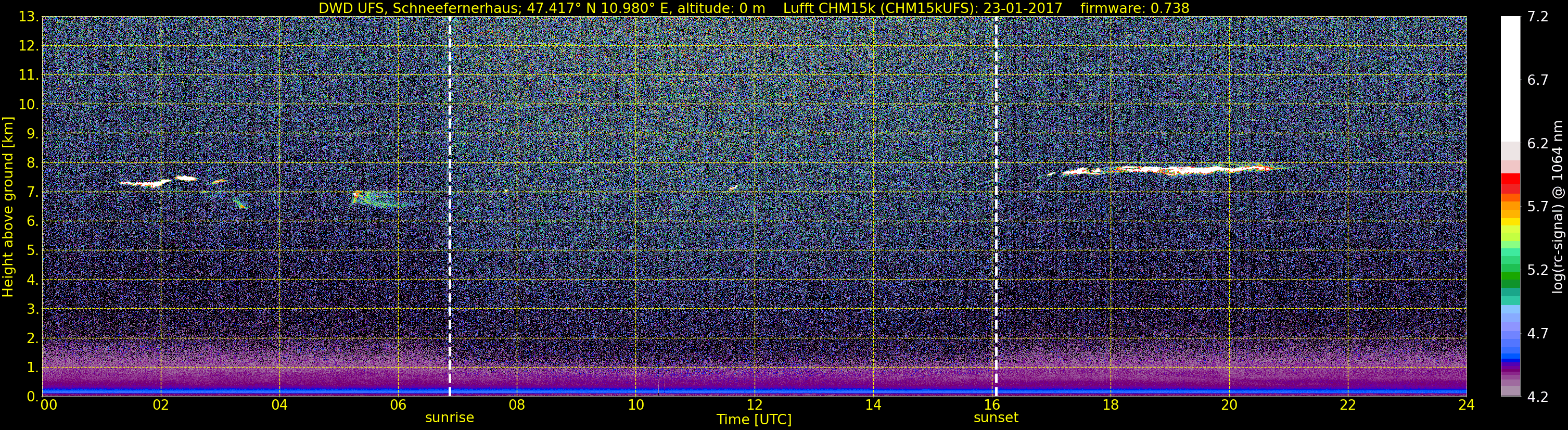Click the time axis tick "02"
The height and width of the screenshot is (430, 1568).
click(161, 406)
